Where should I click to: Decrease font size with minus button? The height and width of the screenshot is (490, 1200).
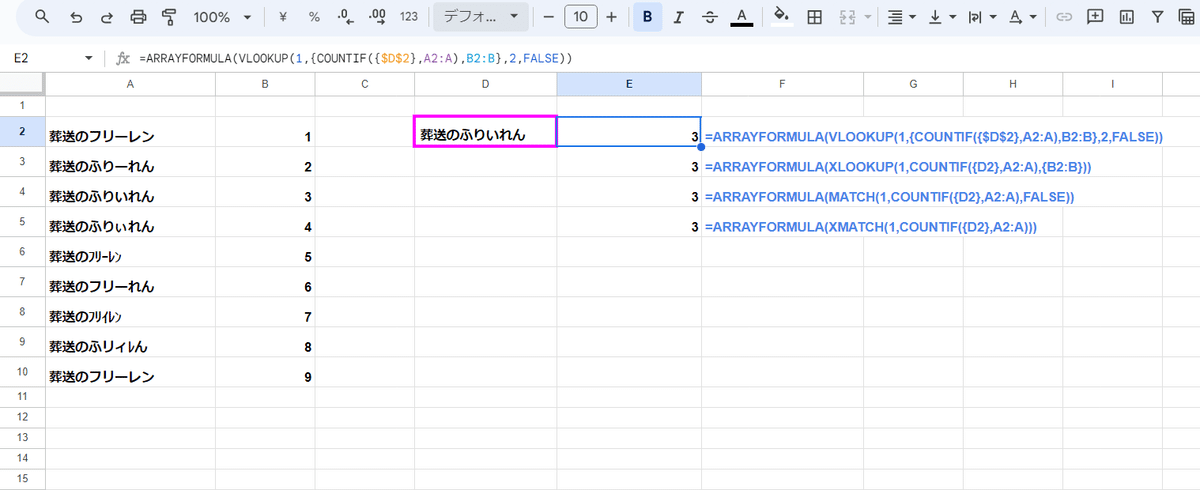click(x=548, y=17)
